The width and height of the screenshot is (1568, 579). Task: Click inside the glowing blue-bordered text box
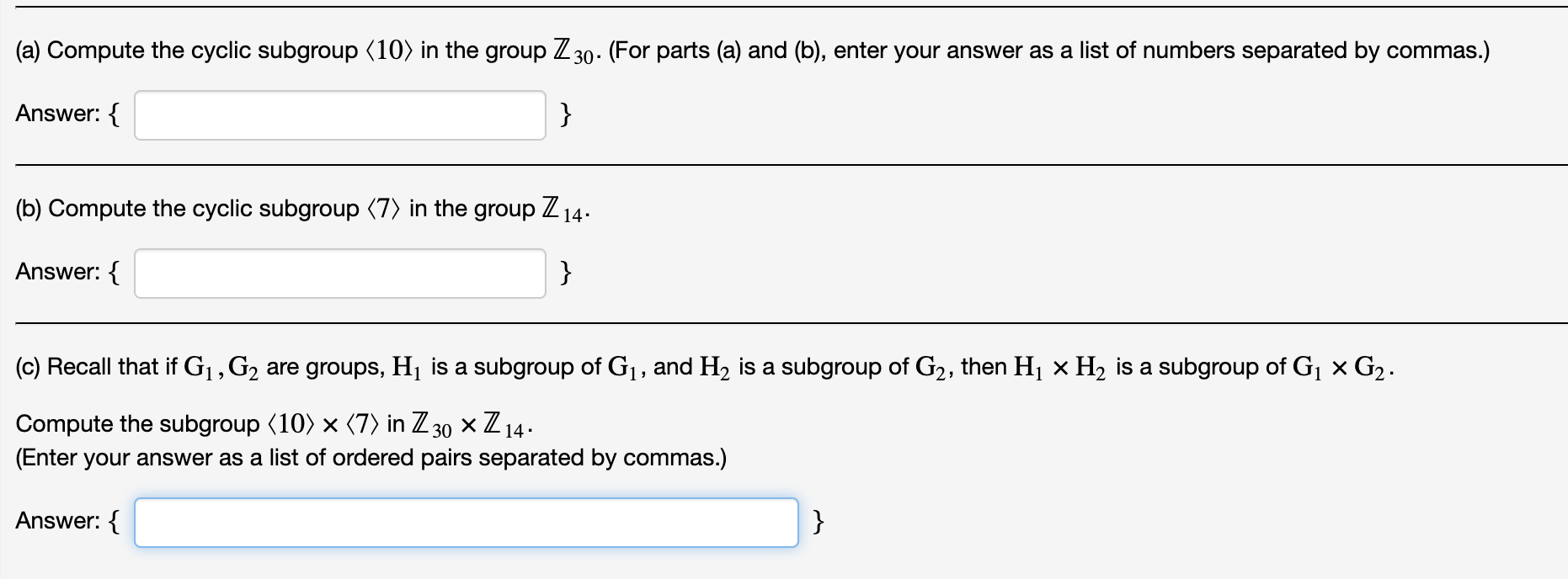coord(467,522)
